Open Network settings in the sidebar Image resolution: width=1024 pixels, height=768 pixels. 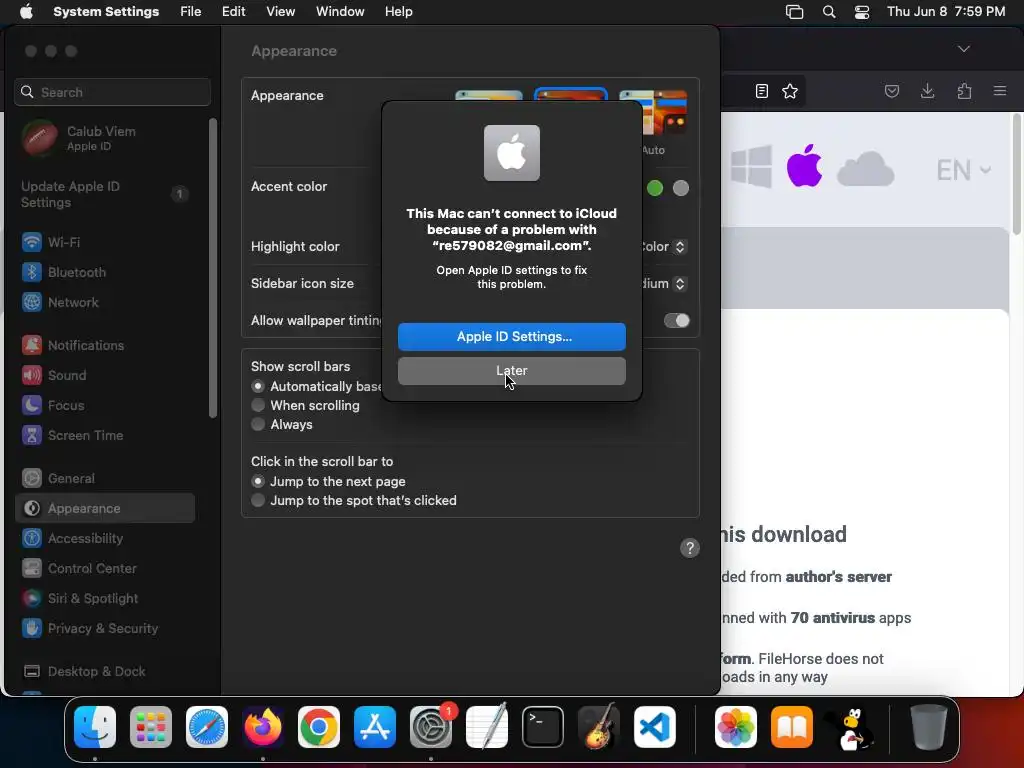pyautogui.click(x=104, y=302)
